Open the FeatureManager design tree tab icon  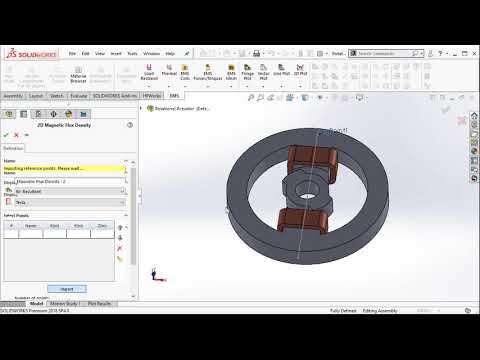[9, 114]
